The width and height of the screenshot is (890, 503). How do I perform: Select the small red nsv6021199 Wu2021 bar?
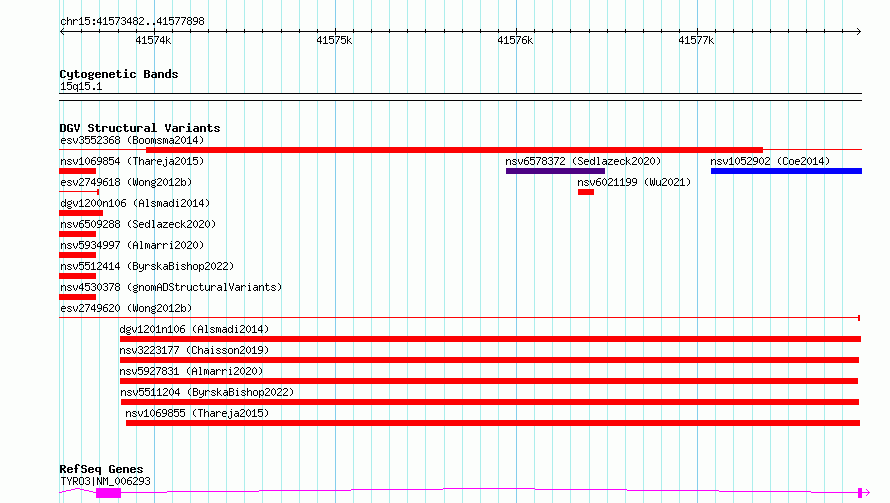(586, 192)
